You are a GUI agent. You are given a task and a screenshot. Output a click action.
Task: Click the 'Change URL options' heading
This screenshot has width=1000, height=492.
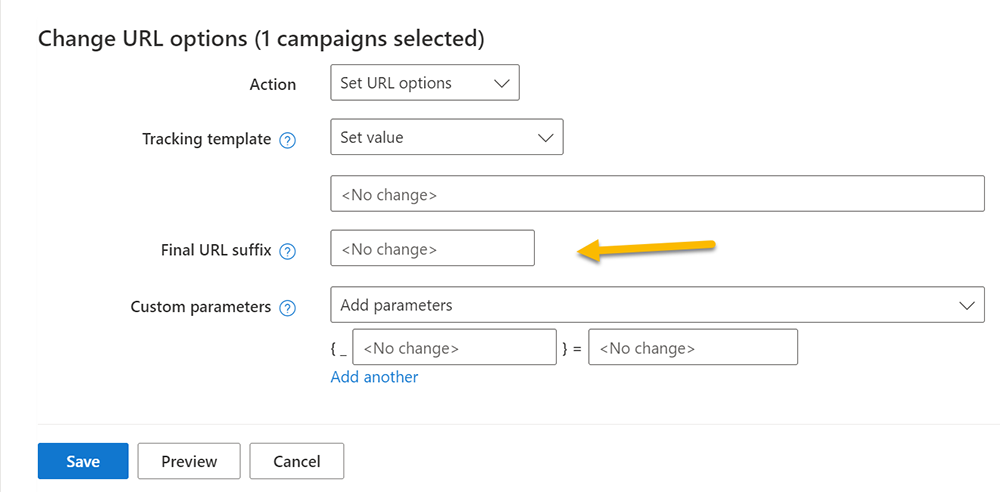pyautogui.click(x=260, y=39)
